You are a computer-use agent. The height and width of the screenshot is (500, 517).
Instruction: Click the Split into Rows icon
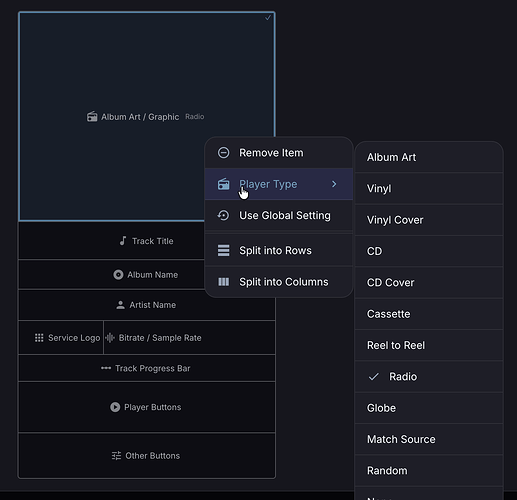click(x=223, y=250)
